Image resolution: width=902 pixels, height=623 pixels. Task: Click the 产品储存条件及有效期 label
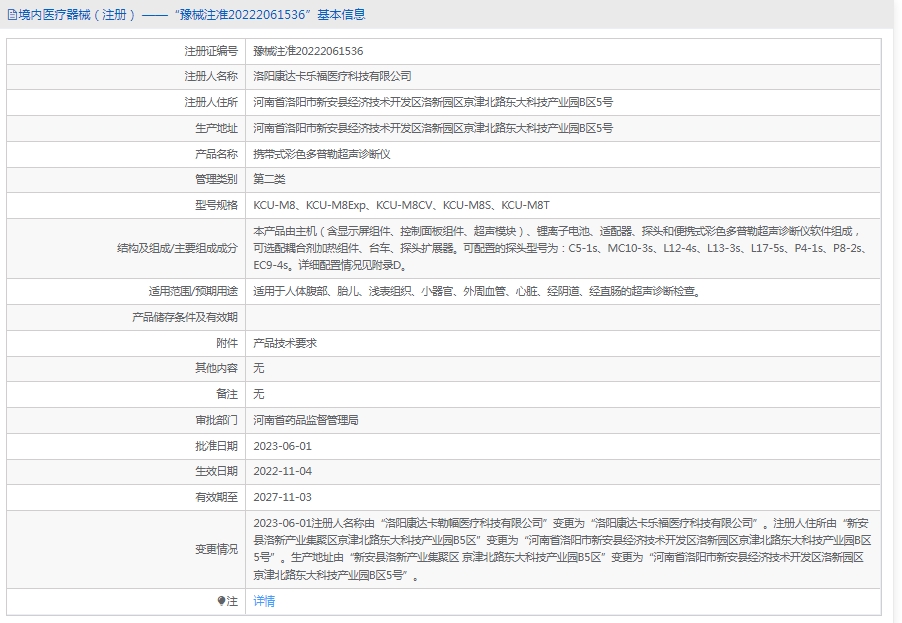coord(185,318)
